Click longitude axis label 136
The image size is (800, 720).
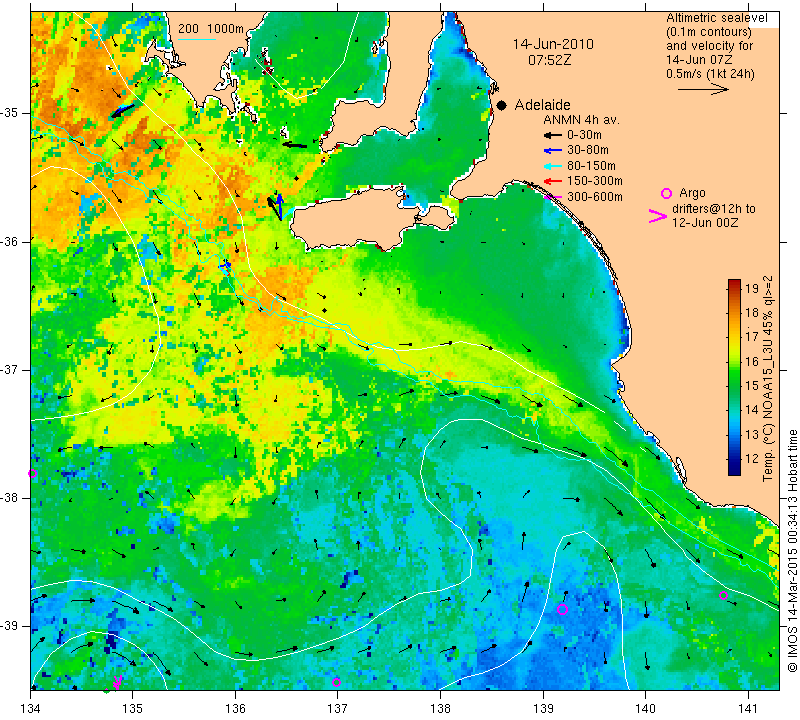pos(235,709)
